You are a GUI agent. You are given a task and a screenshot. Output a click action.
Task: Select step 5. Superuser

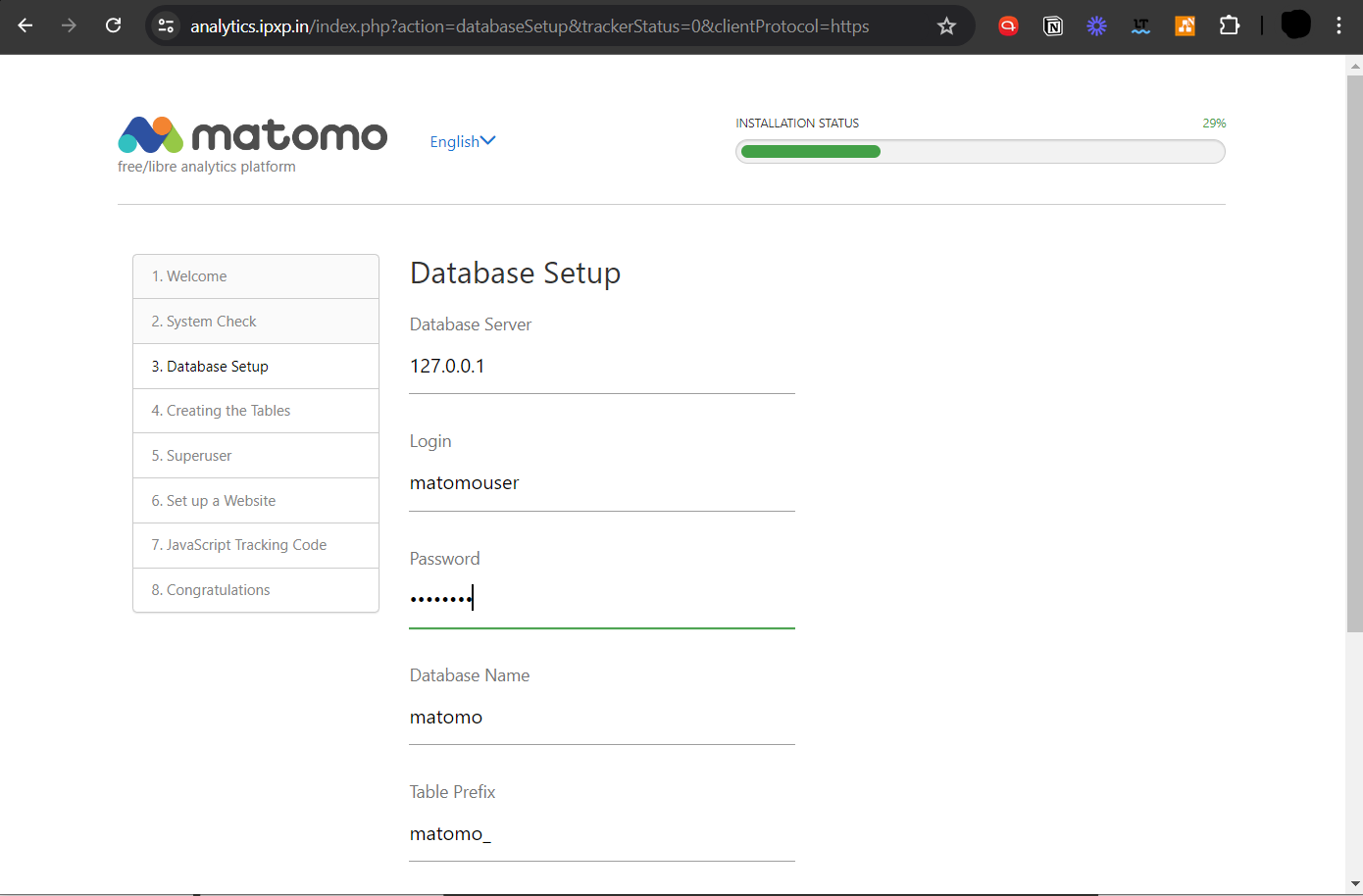(x=256, y=456)
